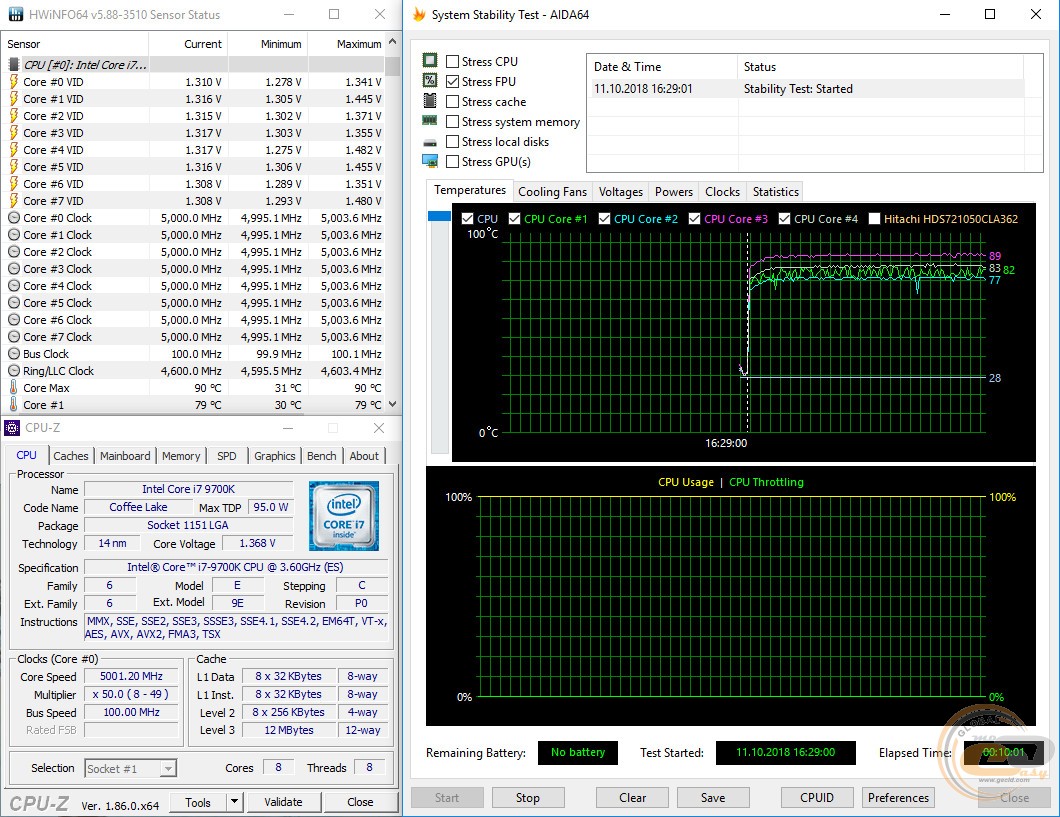This screenshot has width=1060, height=817.
Task: Click the Stress CPU chip icon
Action: coord(430,60)
